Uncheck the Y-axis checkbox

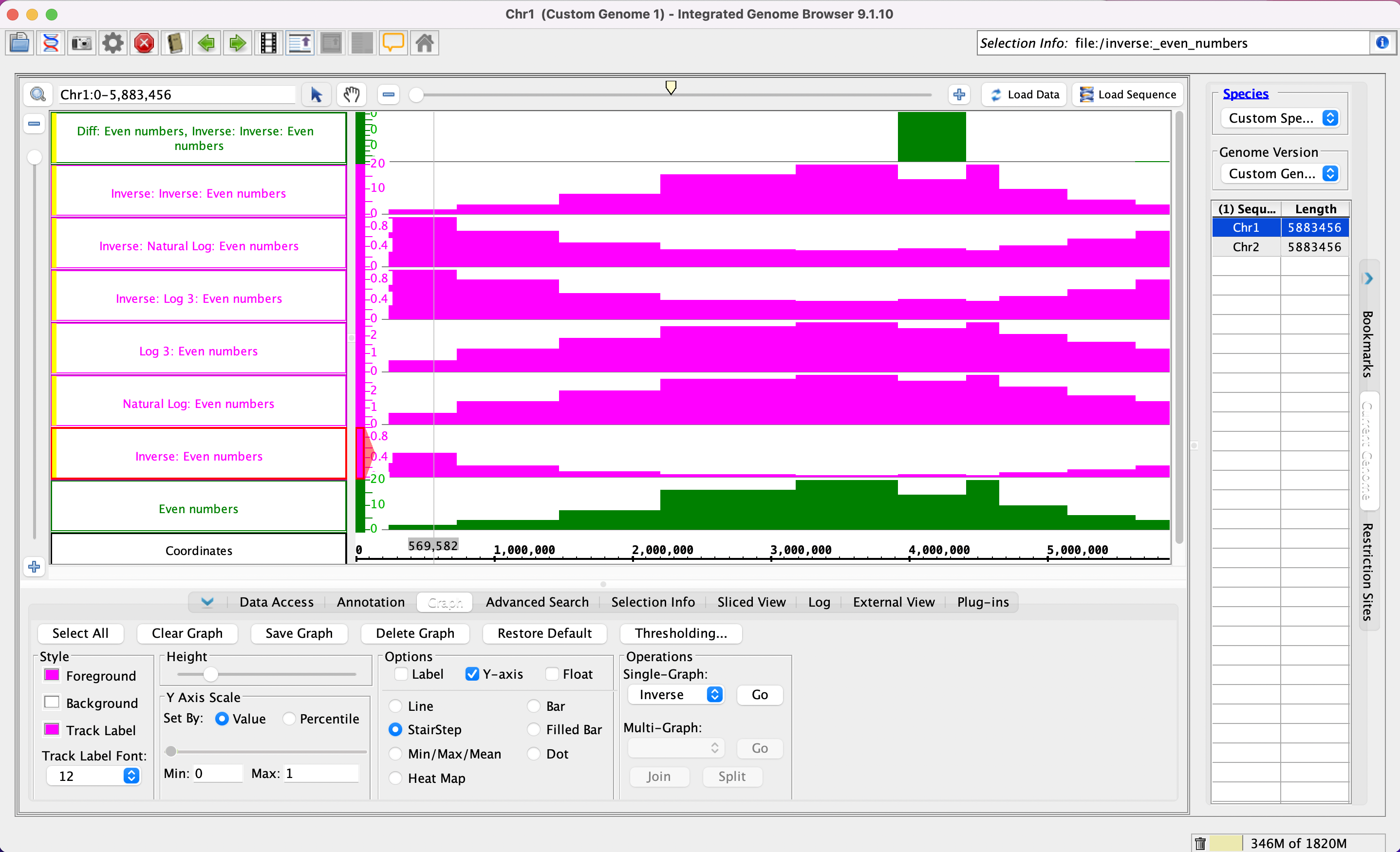click(x=471, y=674)
